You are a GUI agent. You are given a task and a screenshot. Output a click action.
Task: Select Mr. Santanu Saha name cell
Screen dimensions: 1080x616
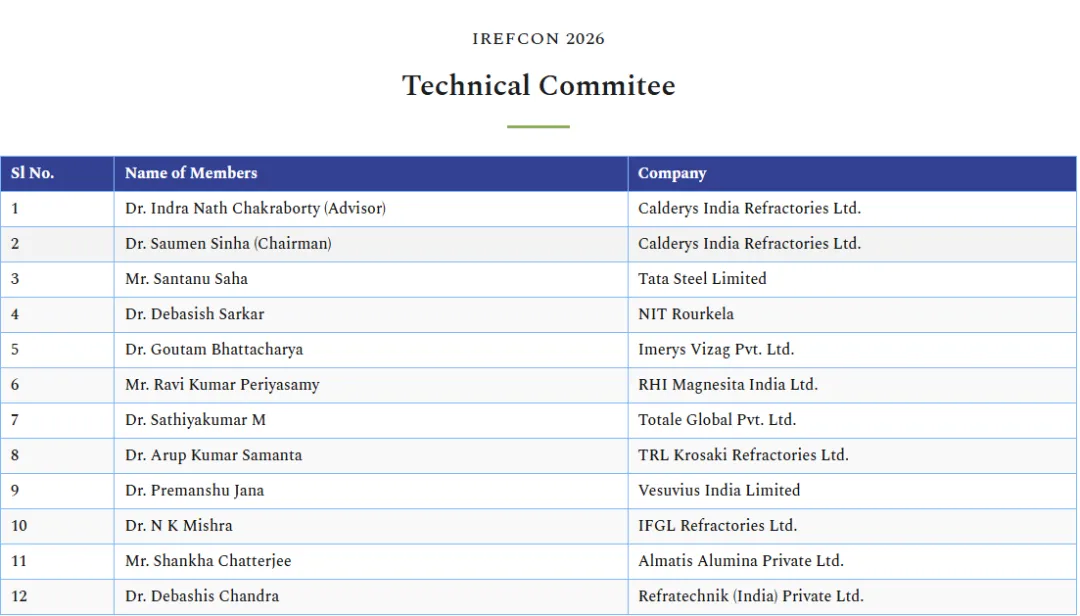point(186,279)
